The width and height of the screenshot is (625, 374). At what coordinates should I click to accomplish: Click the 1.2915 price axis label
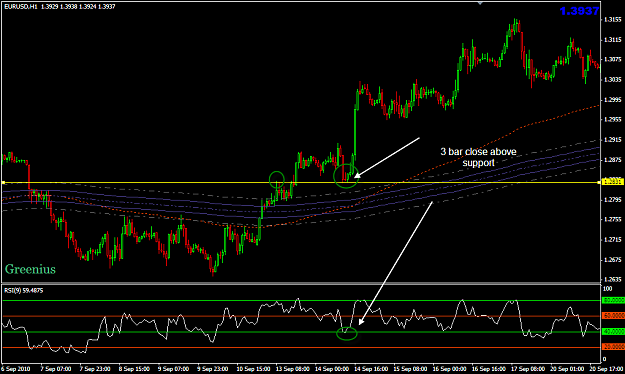(x=613, y=140)
